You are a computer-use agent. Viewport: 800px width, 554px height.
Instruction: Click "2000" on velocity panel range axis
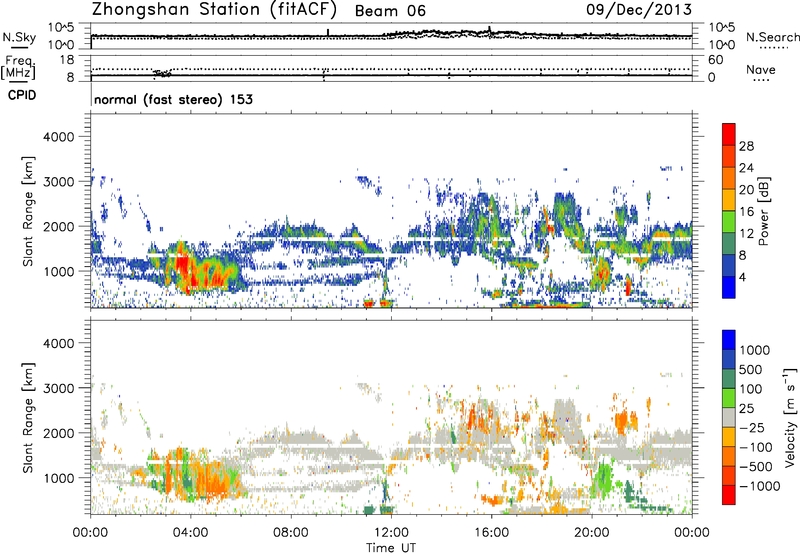coord(58,433)
